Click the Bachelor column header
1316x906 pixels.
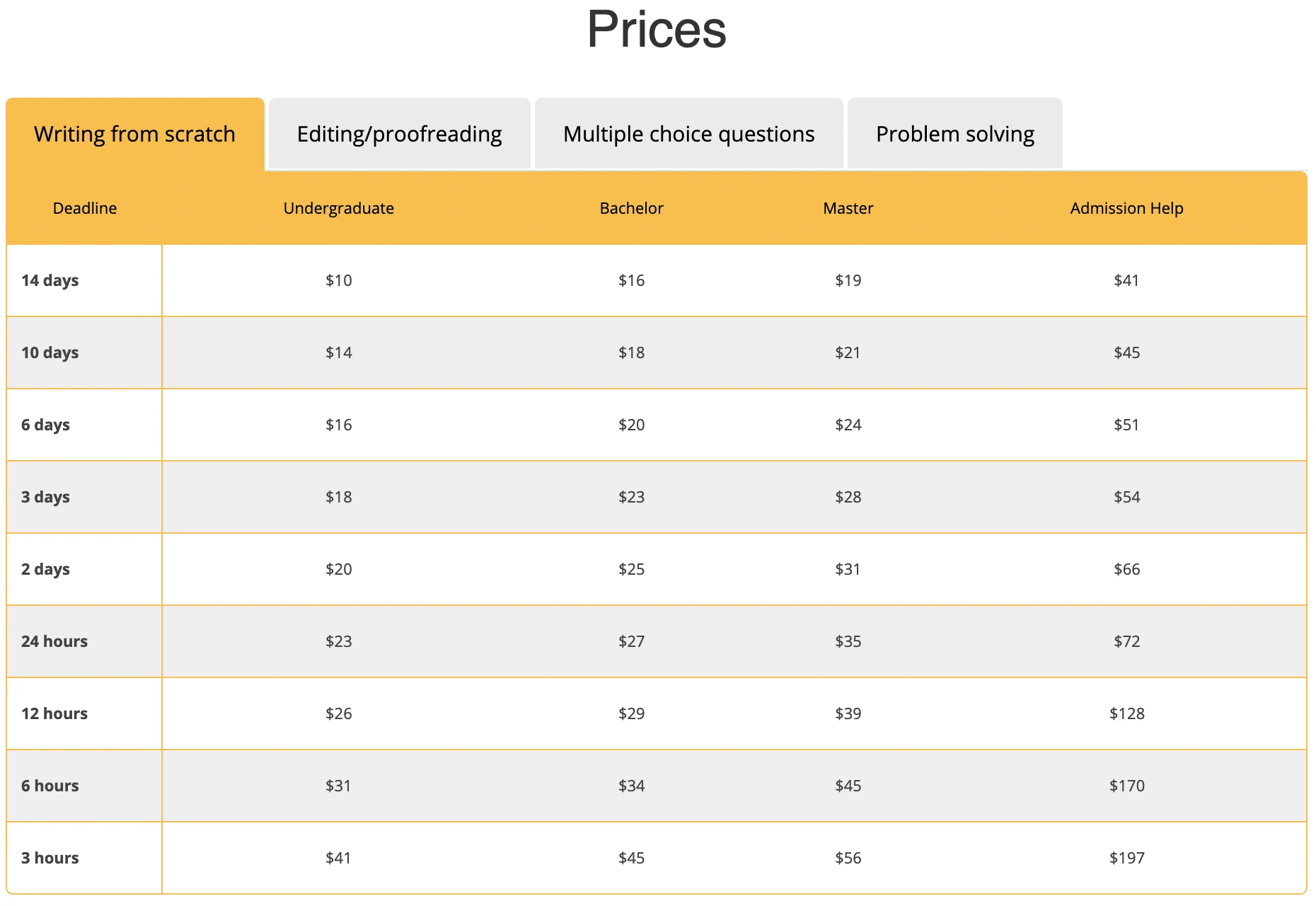pyautogui.click(x=631, y=208)
